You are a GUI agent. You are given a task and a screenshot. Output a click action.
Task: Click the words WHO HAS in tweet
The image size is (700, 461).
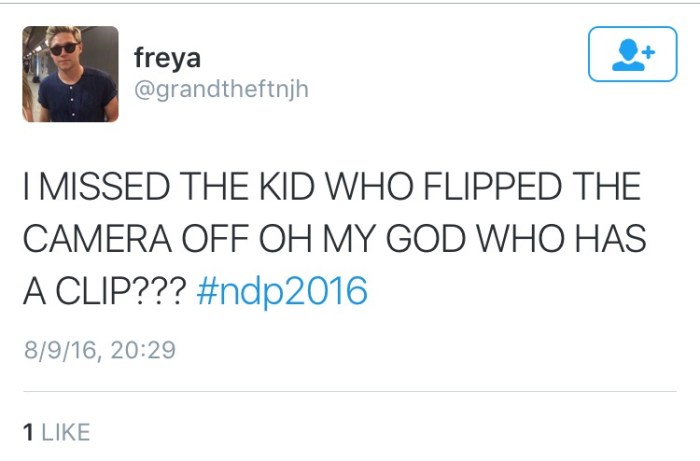561,238
